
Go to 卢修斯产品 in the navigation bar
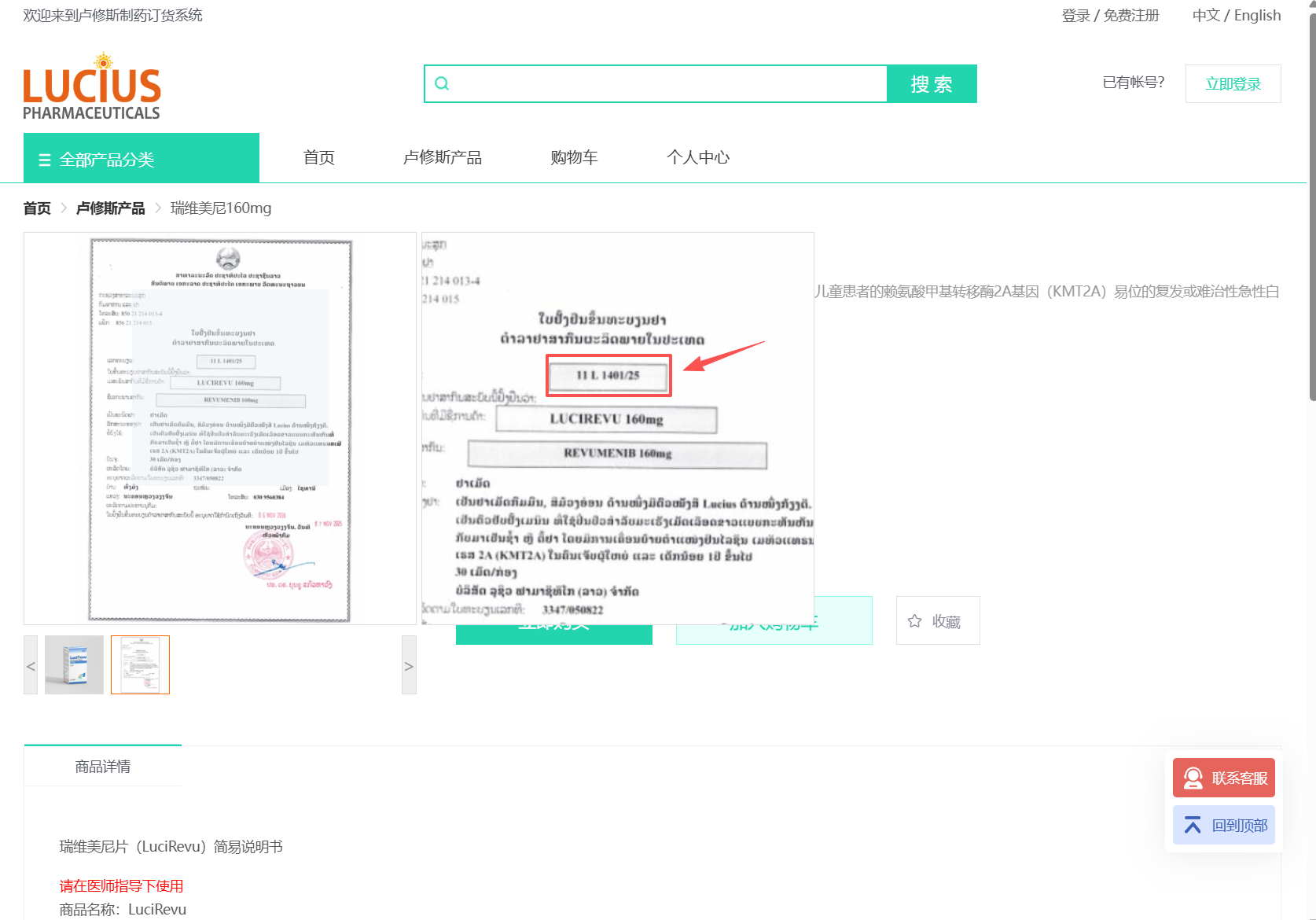[443, 157]
